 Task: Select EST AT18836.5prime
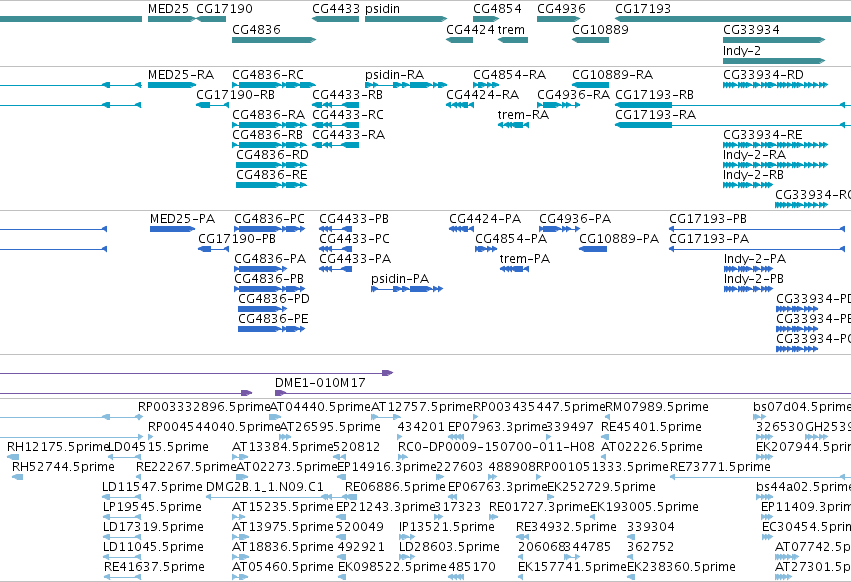tap(283, 547)
